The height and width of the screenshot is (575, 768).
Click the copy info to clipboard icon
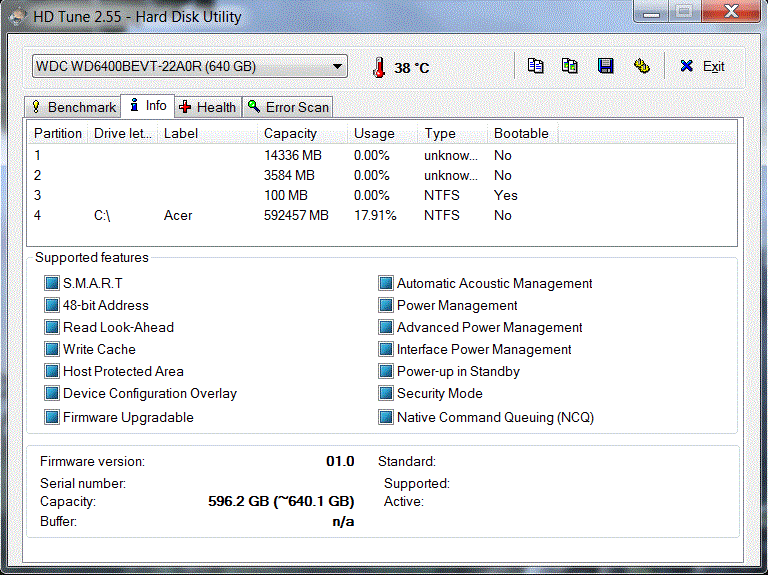[x=535, y=66]
